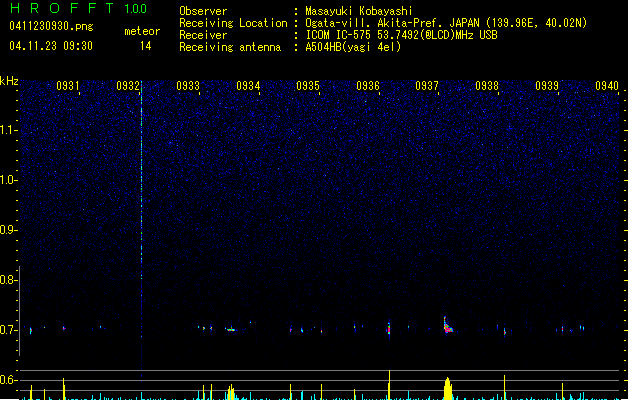The width and height of the screenshot is (629, 400).
Task: Click the kHz axis unit label
Action: 9,81
